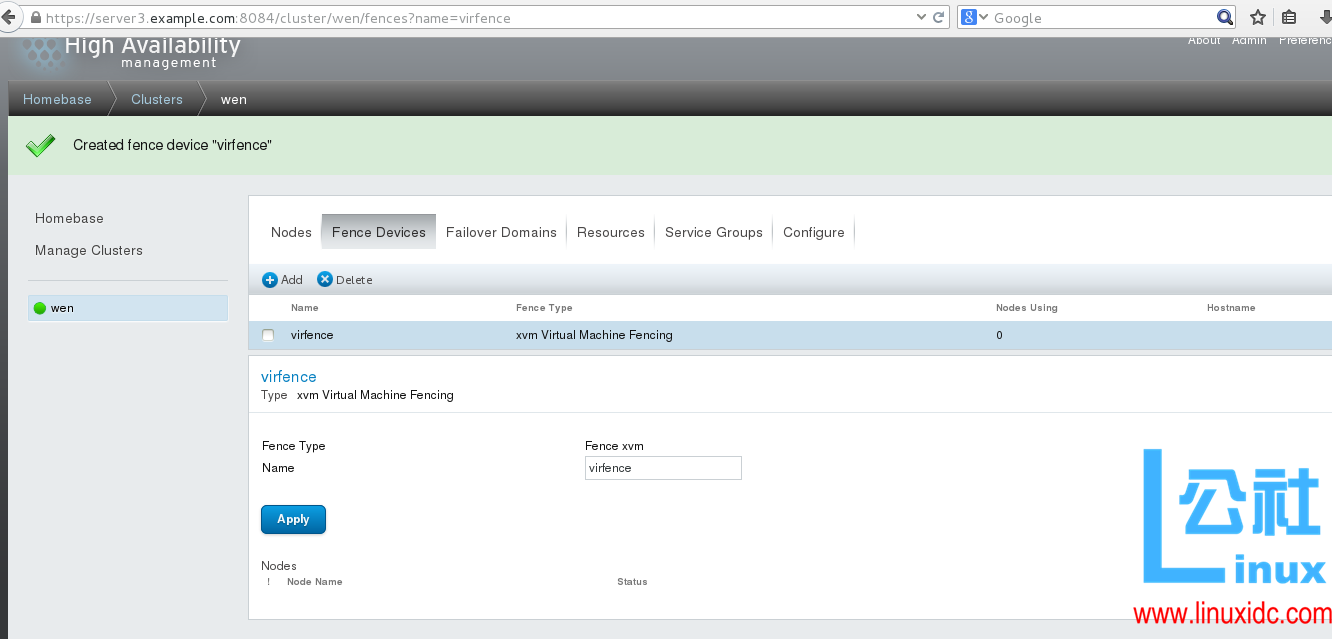Navigate to Clusters via the breadcrumb

(156, 99)
